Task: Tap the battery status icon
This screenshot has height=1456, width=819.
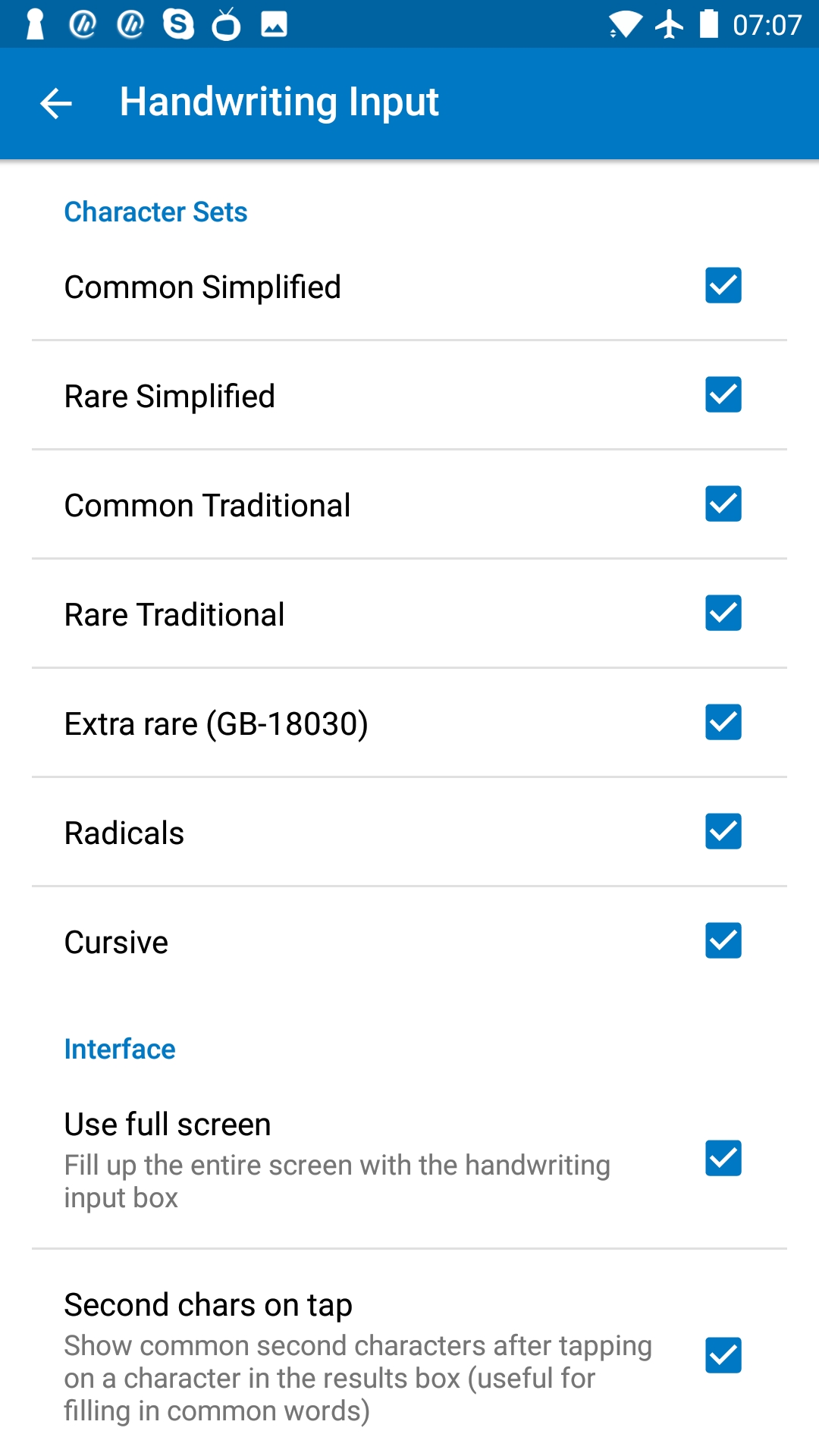Action: coord(709,24)
